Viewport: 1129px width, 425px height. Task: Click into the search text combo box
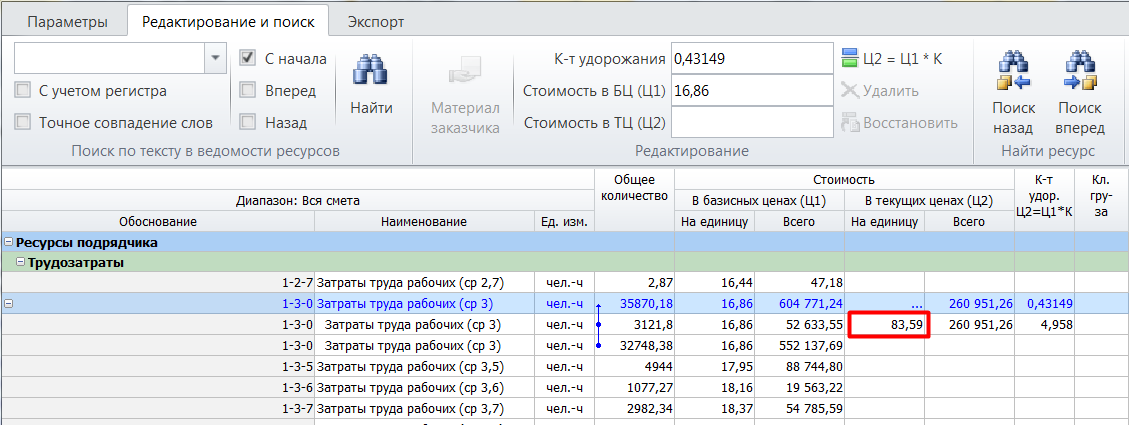tap(109, 58)
